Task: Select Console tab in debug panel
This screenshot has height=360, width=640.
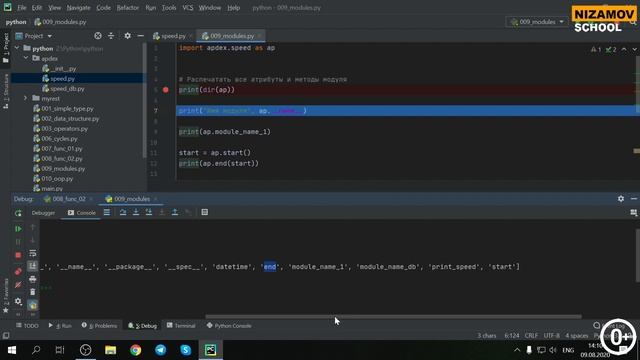Action: (x=82, y=213)
